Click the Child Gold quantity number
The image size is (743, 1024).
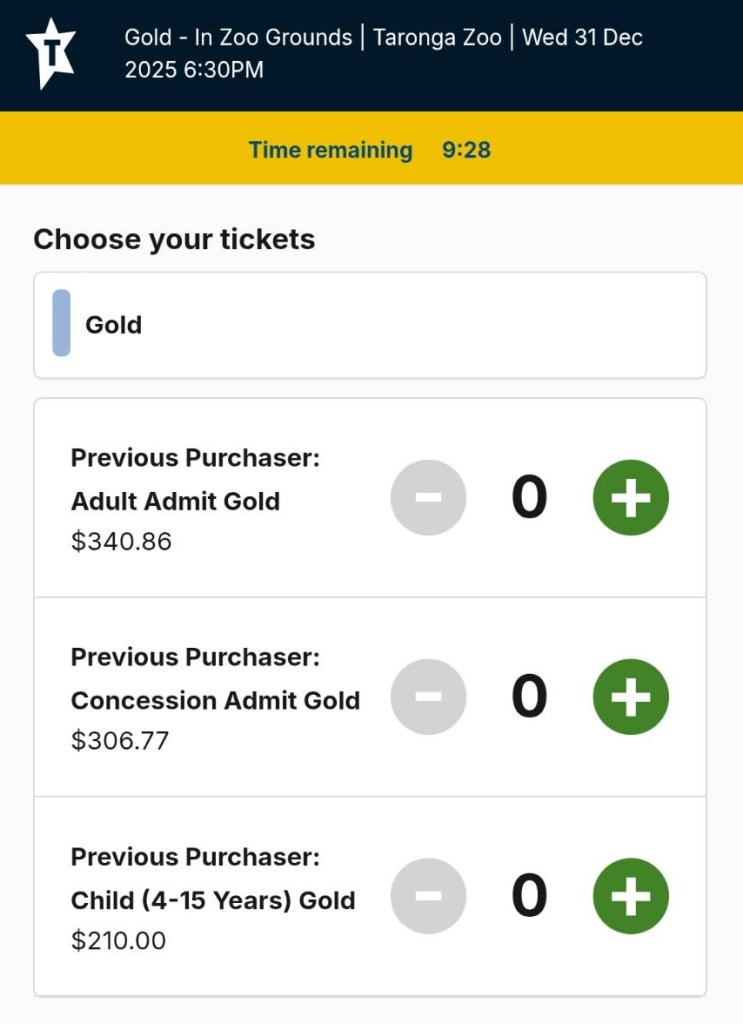coord(529,896)
